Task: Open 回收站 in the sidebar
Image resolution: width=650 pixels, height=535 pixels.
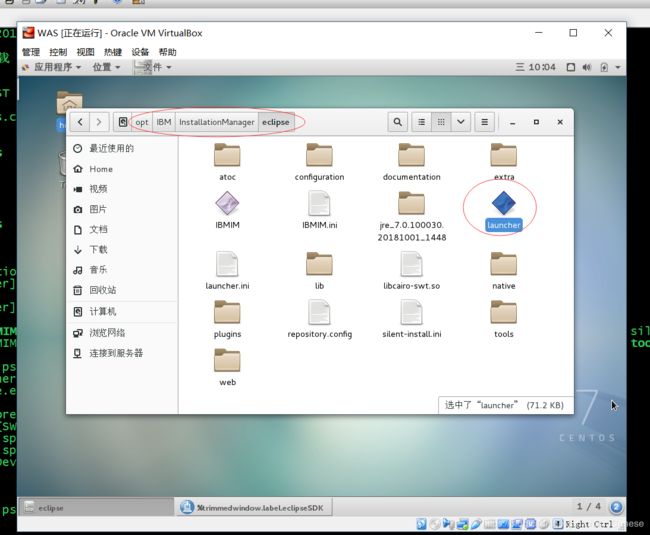Action: coord(122,290)
